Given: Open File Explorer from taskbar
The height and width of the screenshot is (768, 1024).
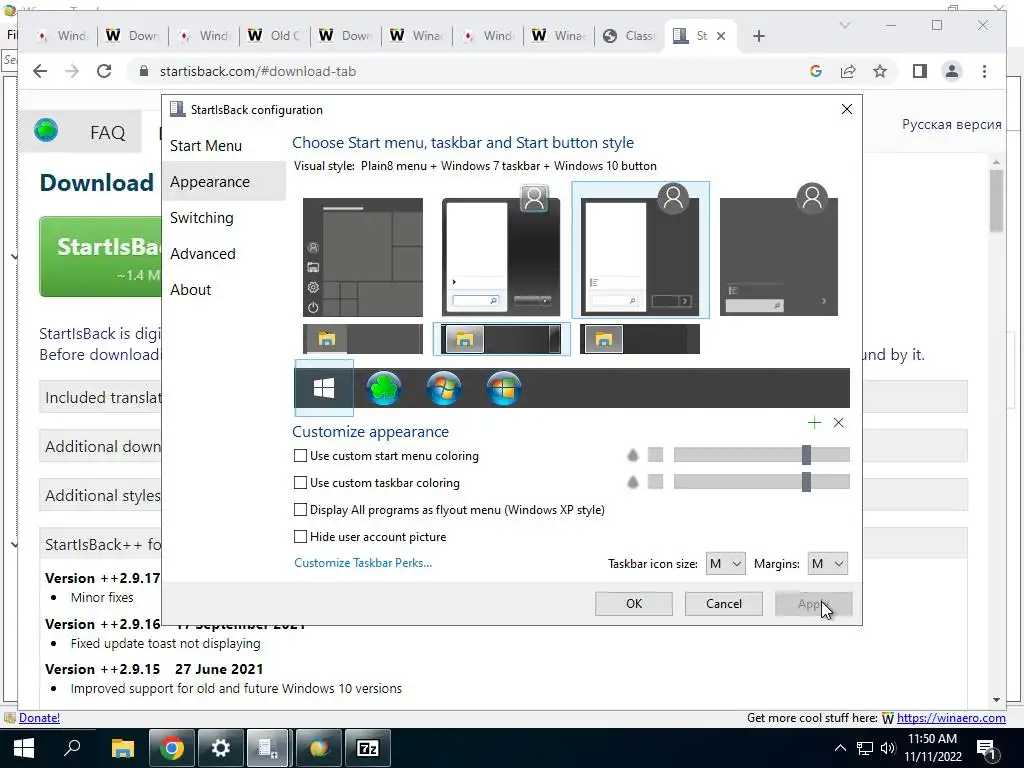Looking at the screenshot, I should (x=122, y=748).
